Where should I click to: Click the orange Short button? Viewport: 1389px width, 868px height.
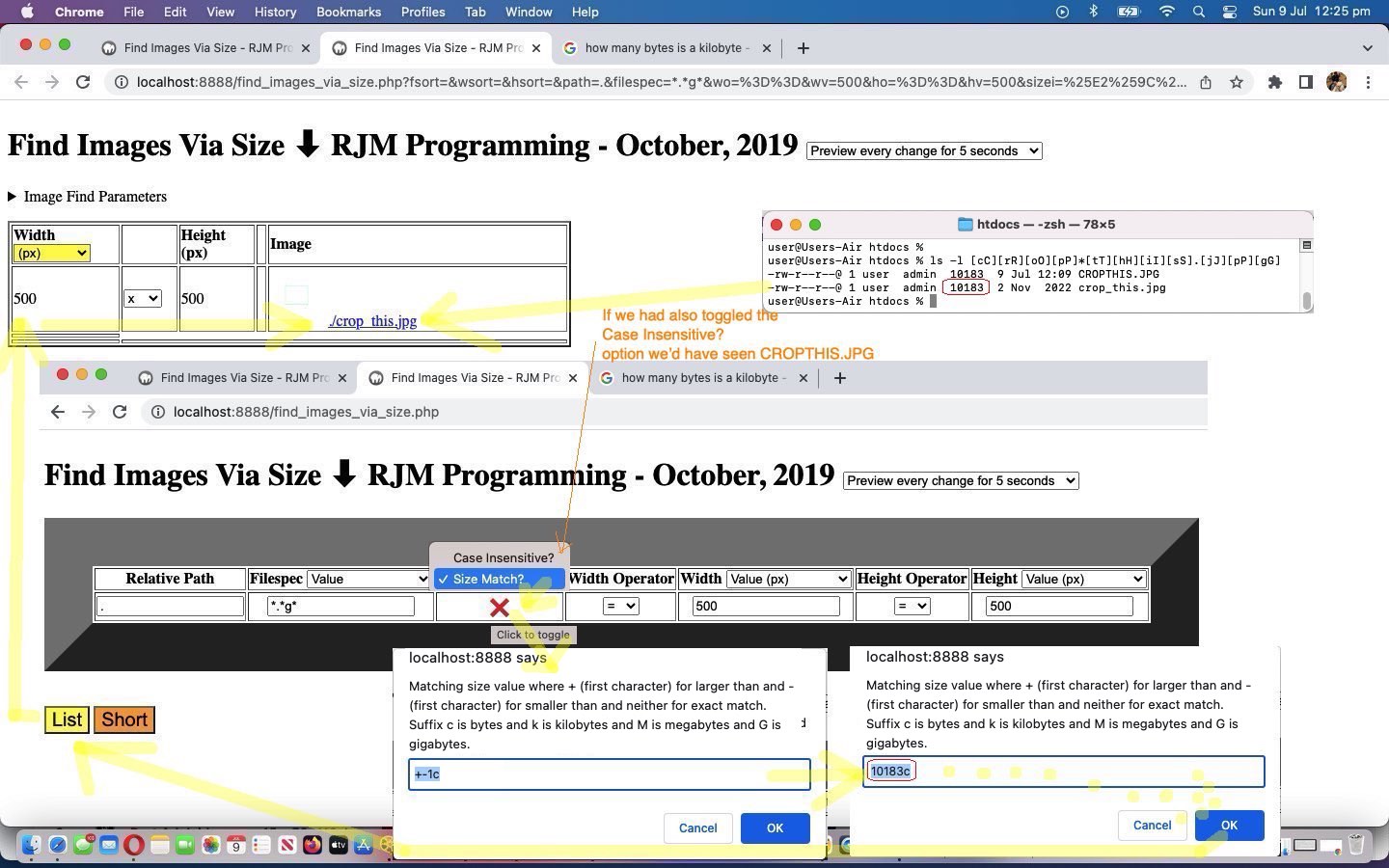(124, 719)
